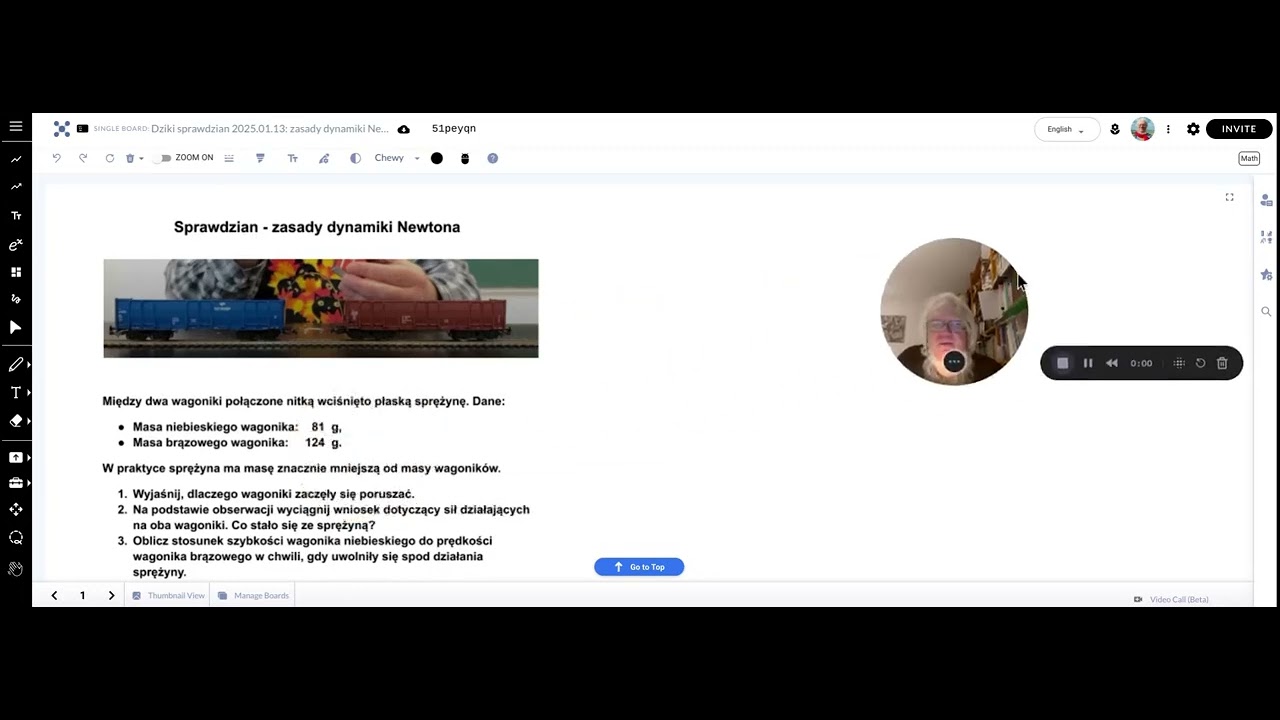Select the T text tool in the sidebar
The image size is (1280, 720).
16,393
